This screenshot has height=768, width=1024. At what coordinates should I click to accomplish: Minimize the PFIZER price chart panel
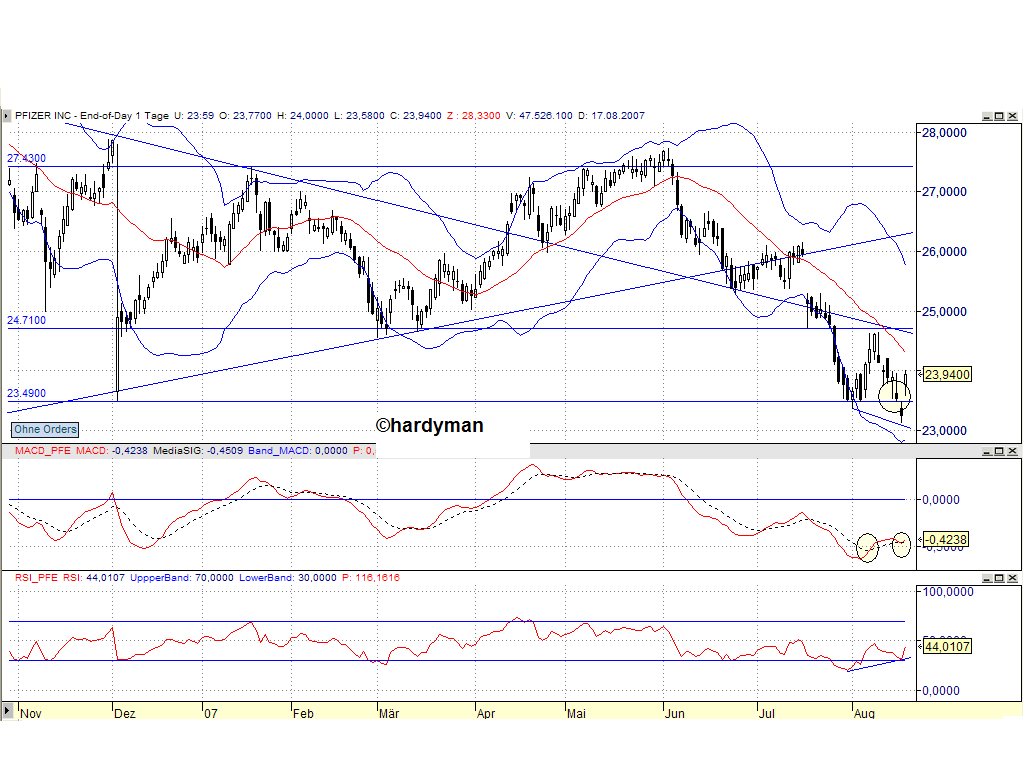point(987,116)
